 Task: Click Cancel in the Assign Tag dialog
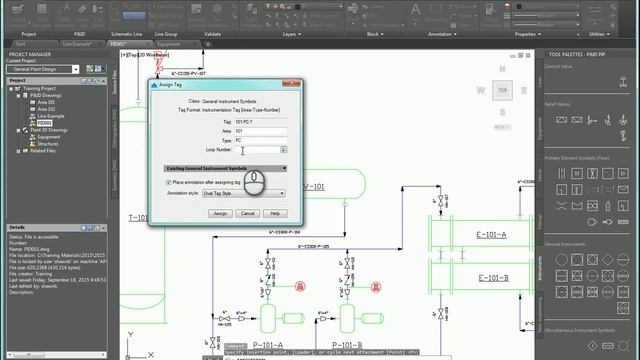point(247,213)
